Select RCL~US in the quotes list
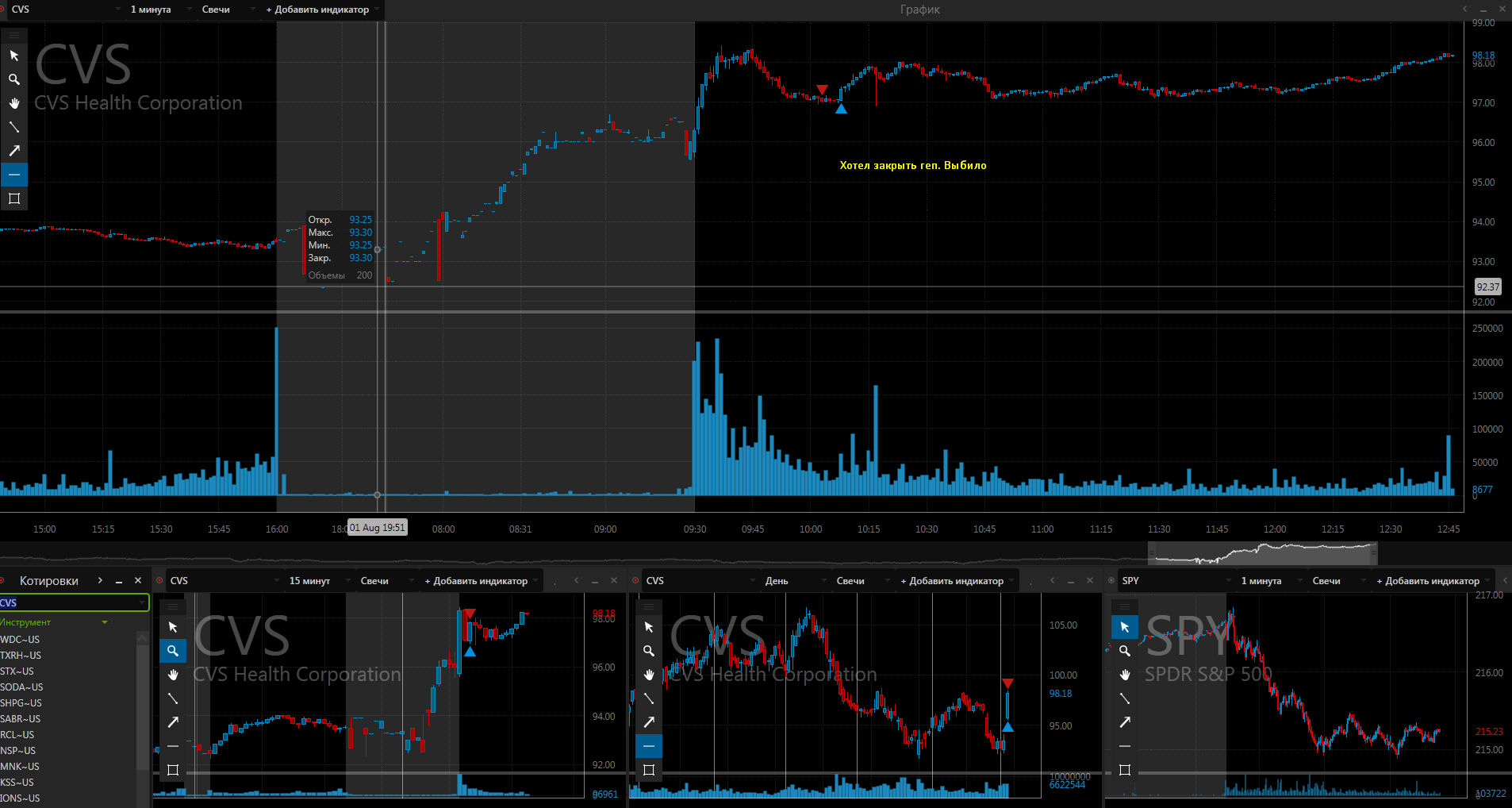This screenshot has width=1512, height=808. coord(68,735)
